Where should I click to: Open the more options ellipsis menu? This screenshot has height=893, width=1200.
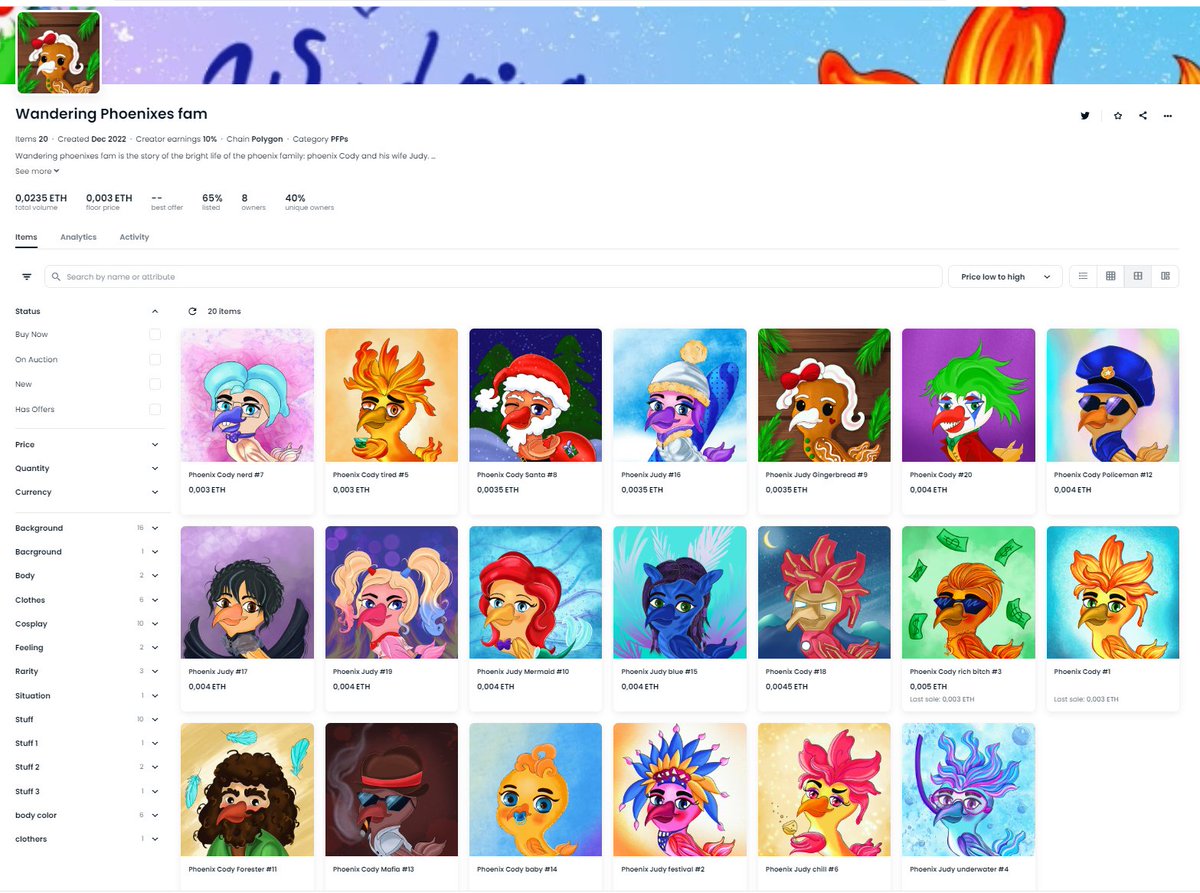1168,116
